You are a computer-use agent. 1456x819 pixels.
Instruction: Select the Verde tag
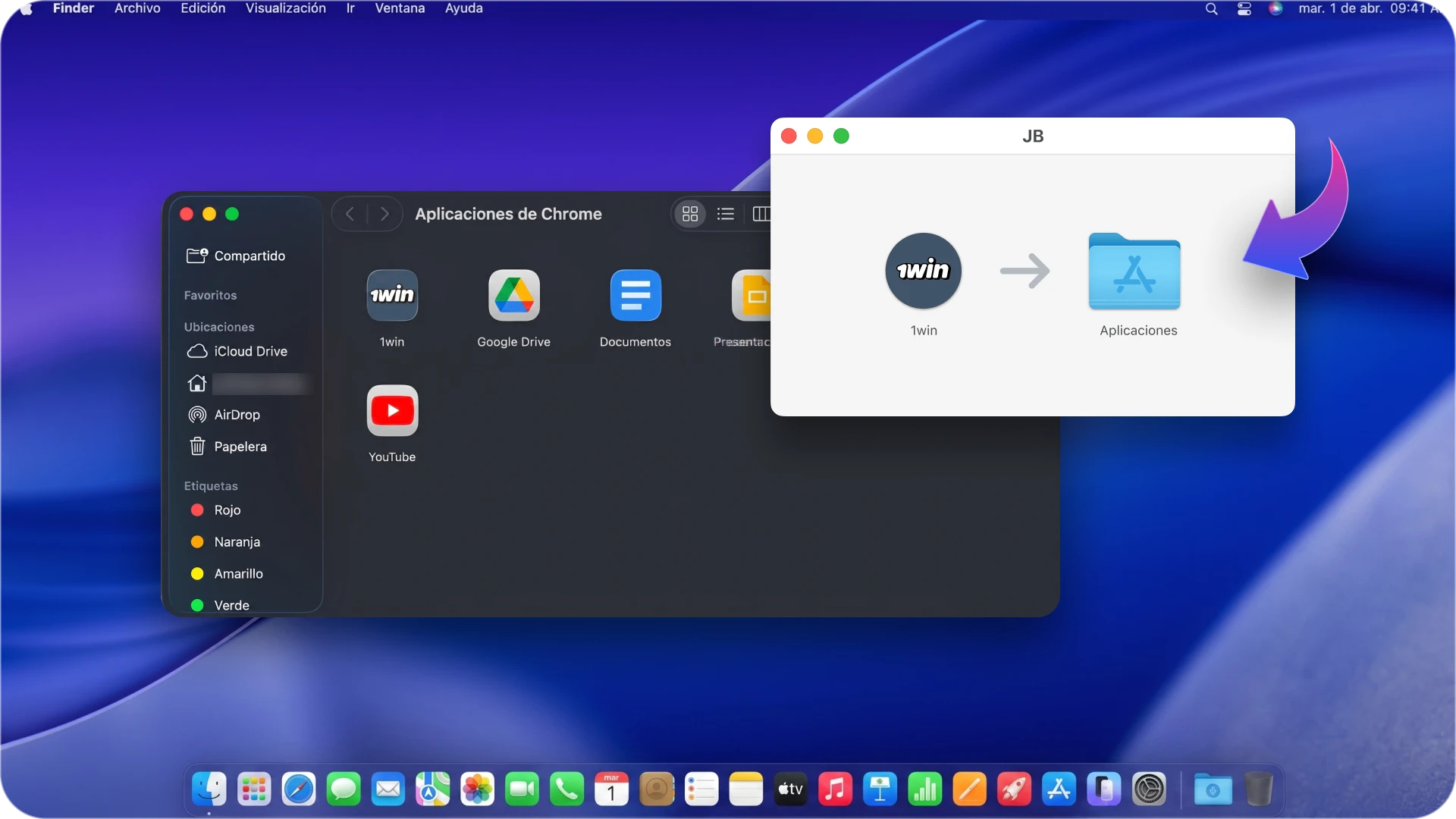pyautogui.click(x=220, y=605)
